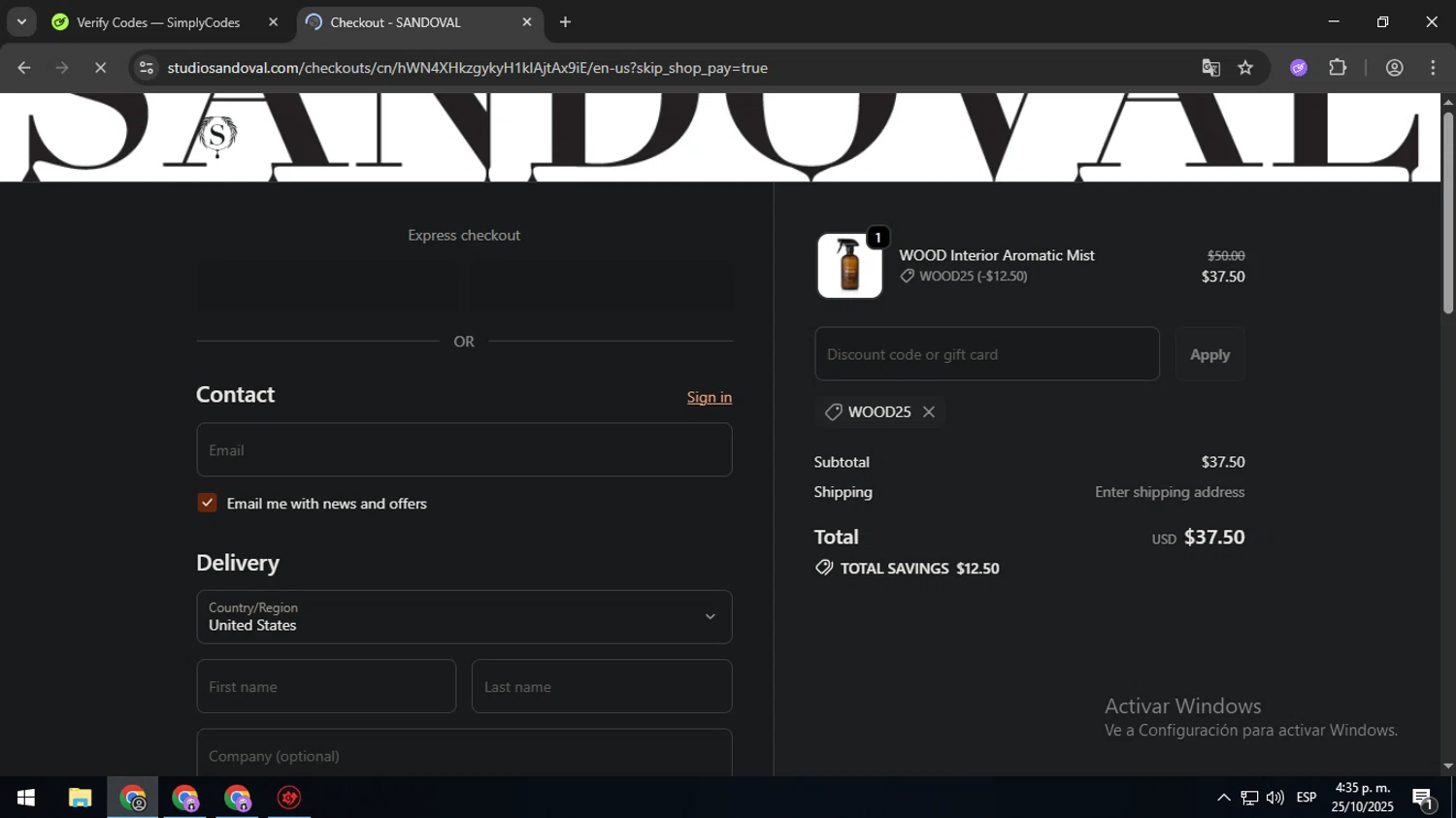Image resolution: width=1456 pixels, height=818 pixels.
Task: Open the Chrome profile menu
Action: [x=1395, y=68]
